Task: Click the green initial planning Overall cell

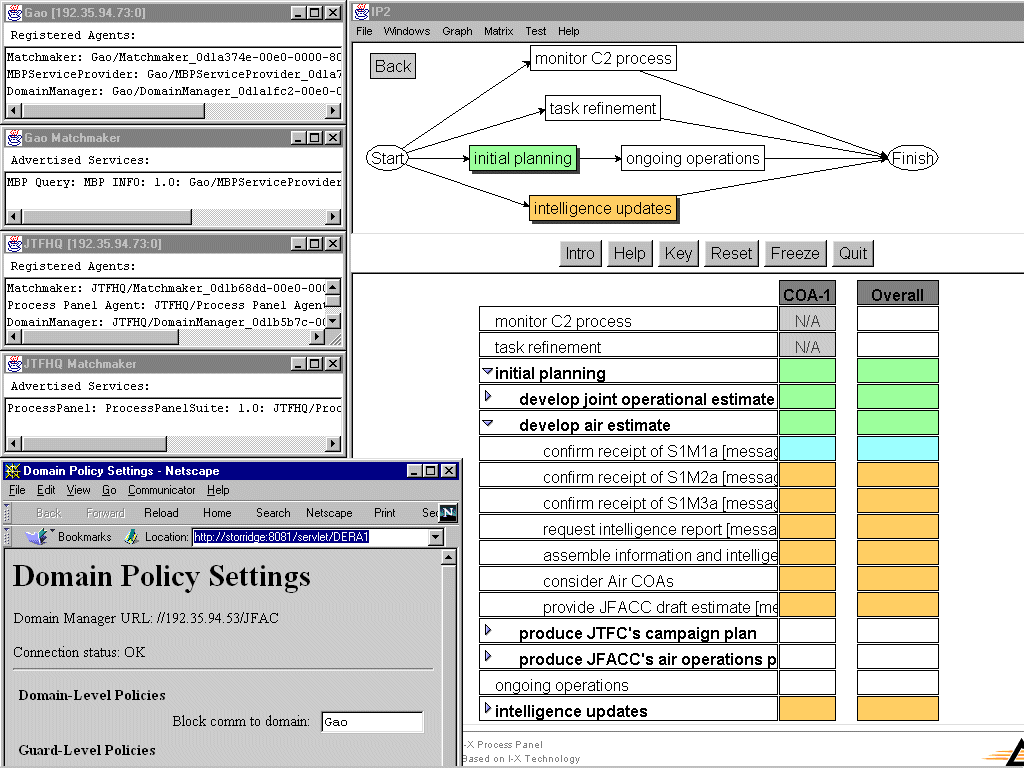Action: tap(897, 371)
